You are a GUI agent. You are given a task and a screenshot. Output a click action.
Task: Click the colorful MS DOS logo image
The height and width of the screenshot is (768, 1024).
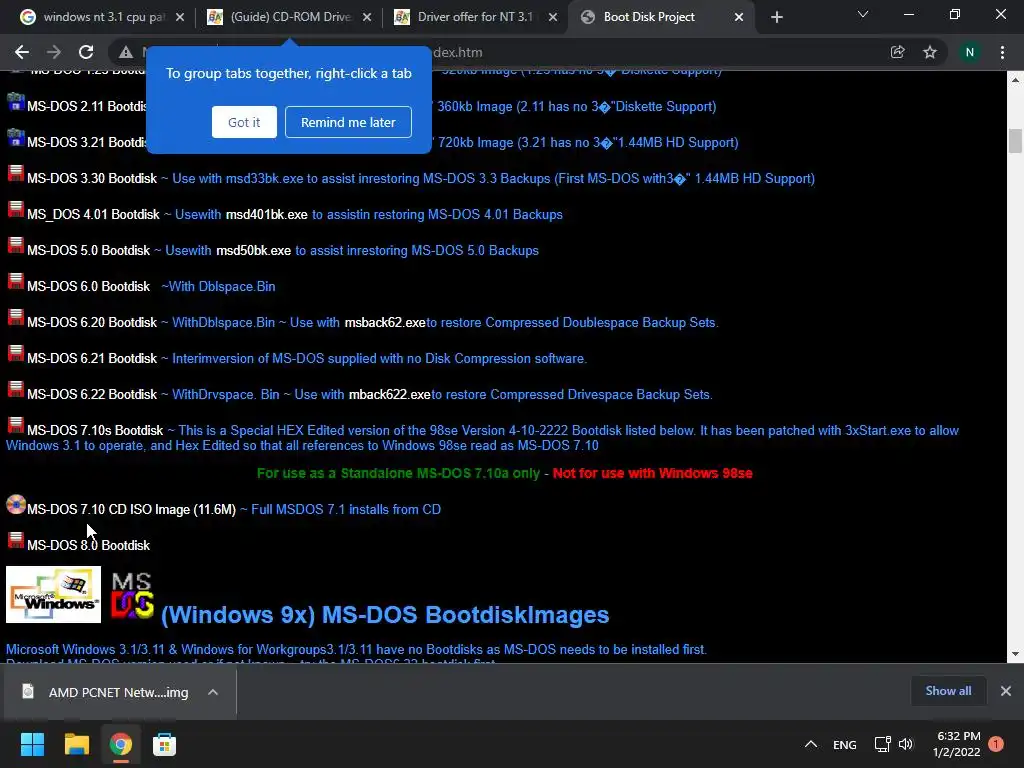[132, 595]
